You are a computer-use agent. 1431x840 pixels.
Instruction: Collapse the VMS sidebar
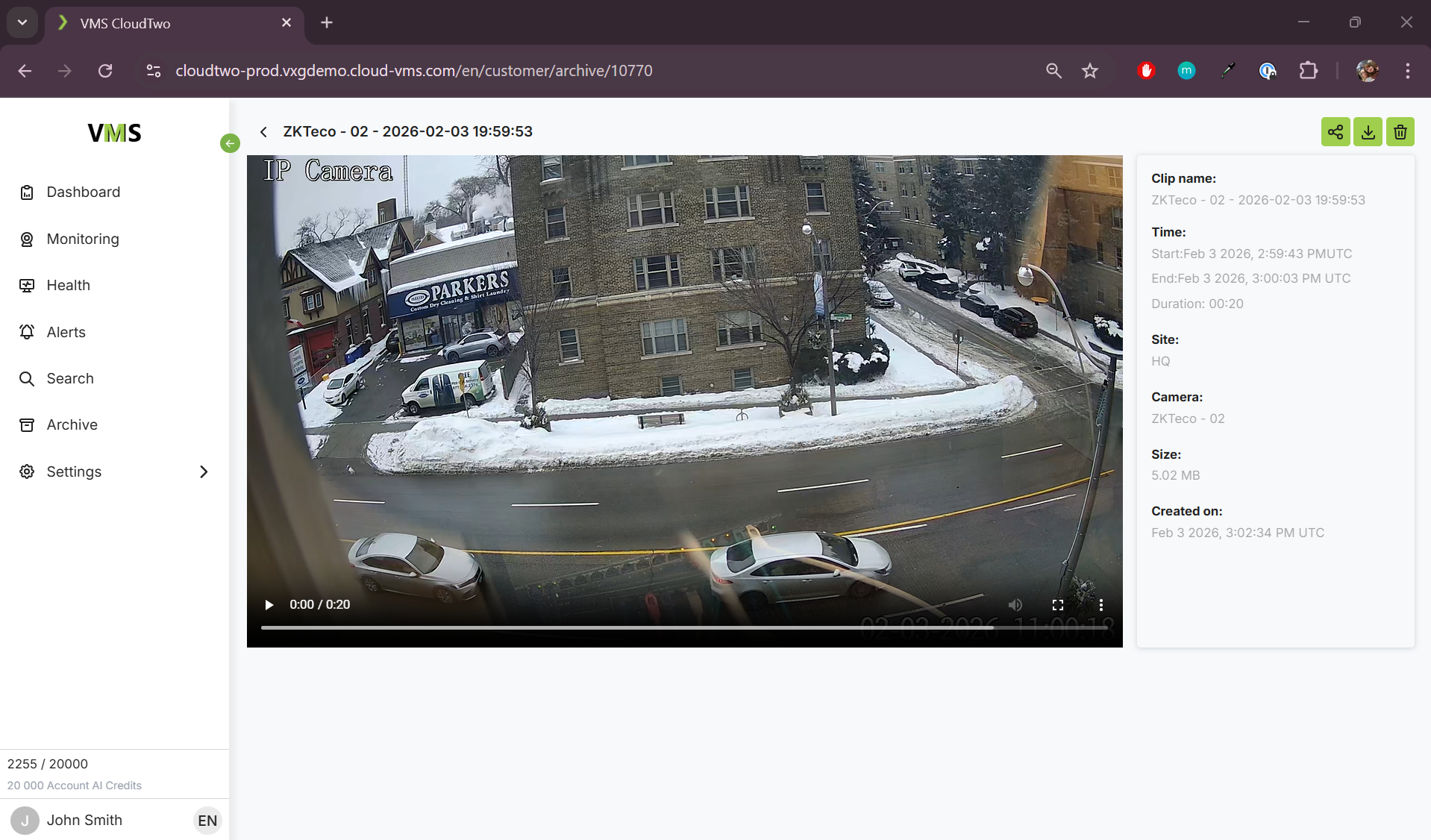coord(229,142)
